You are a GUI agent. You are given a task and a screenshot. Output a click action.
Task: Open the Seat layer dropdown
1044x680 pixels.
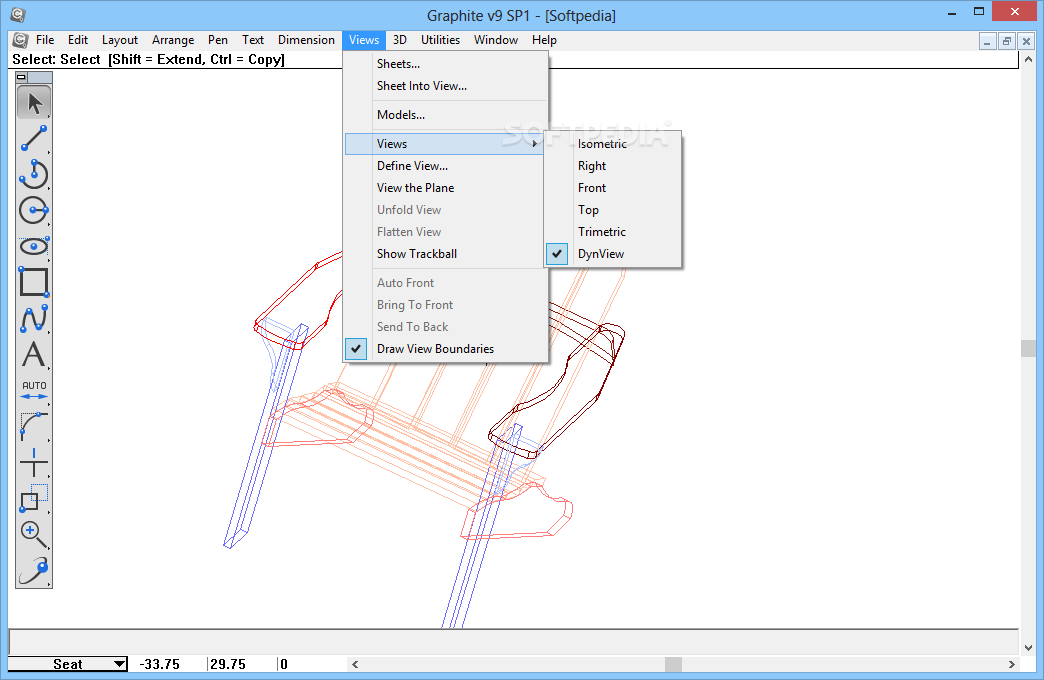point(67,664)
